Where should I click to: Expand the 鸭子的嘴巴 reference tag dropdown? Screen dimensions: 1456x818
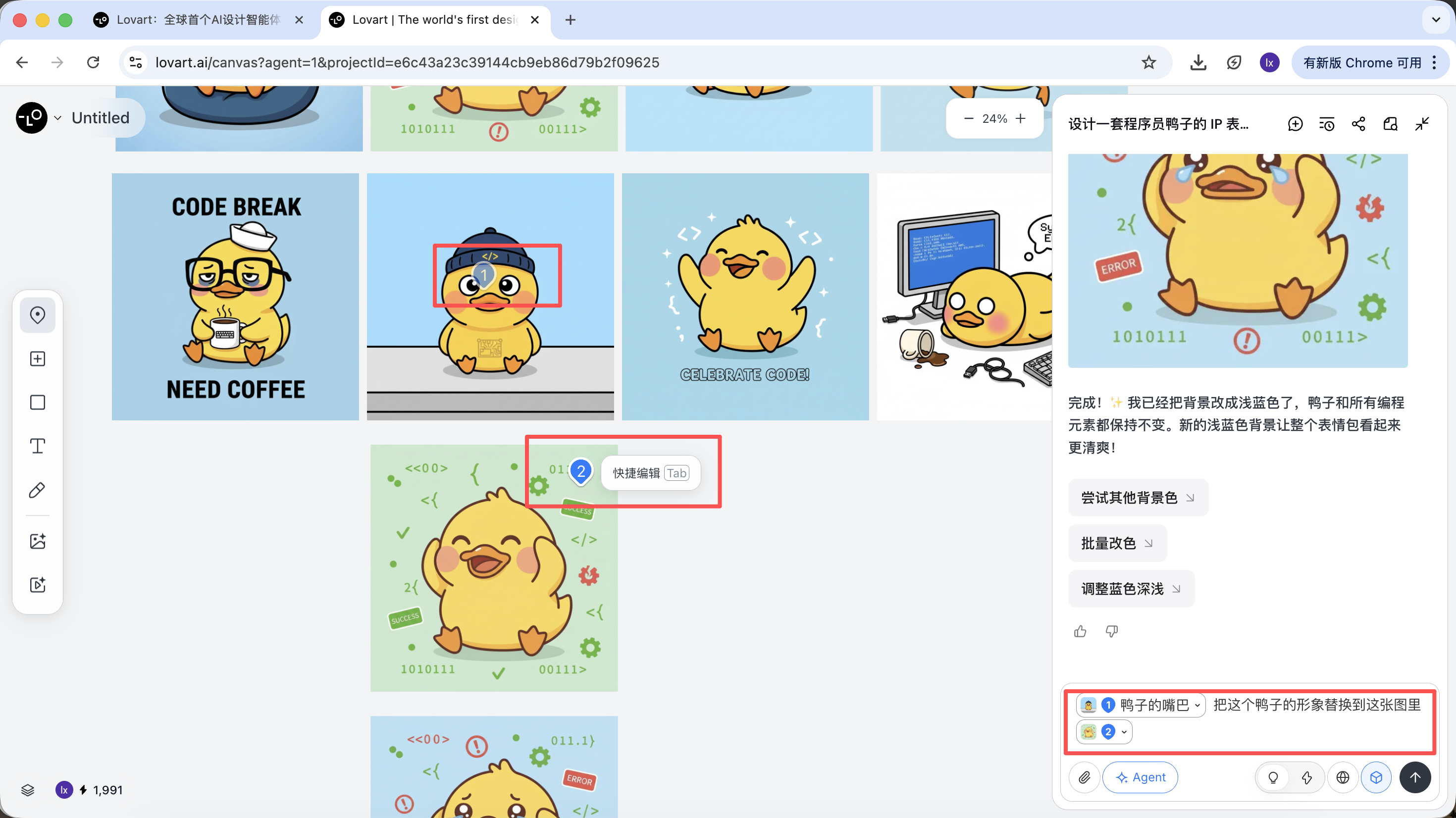pos(1197,705)
